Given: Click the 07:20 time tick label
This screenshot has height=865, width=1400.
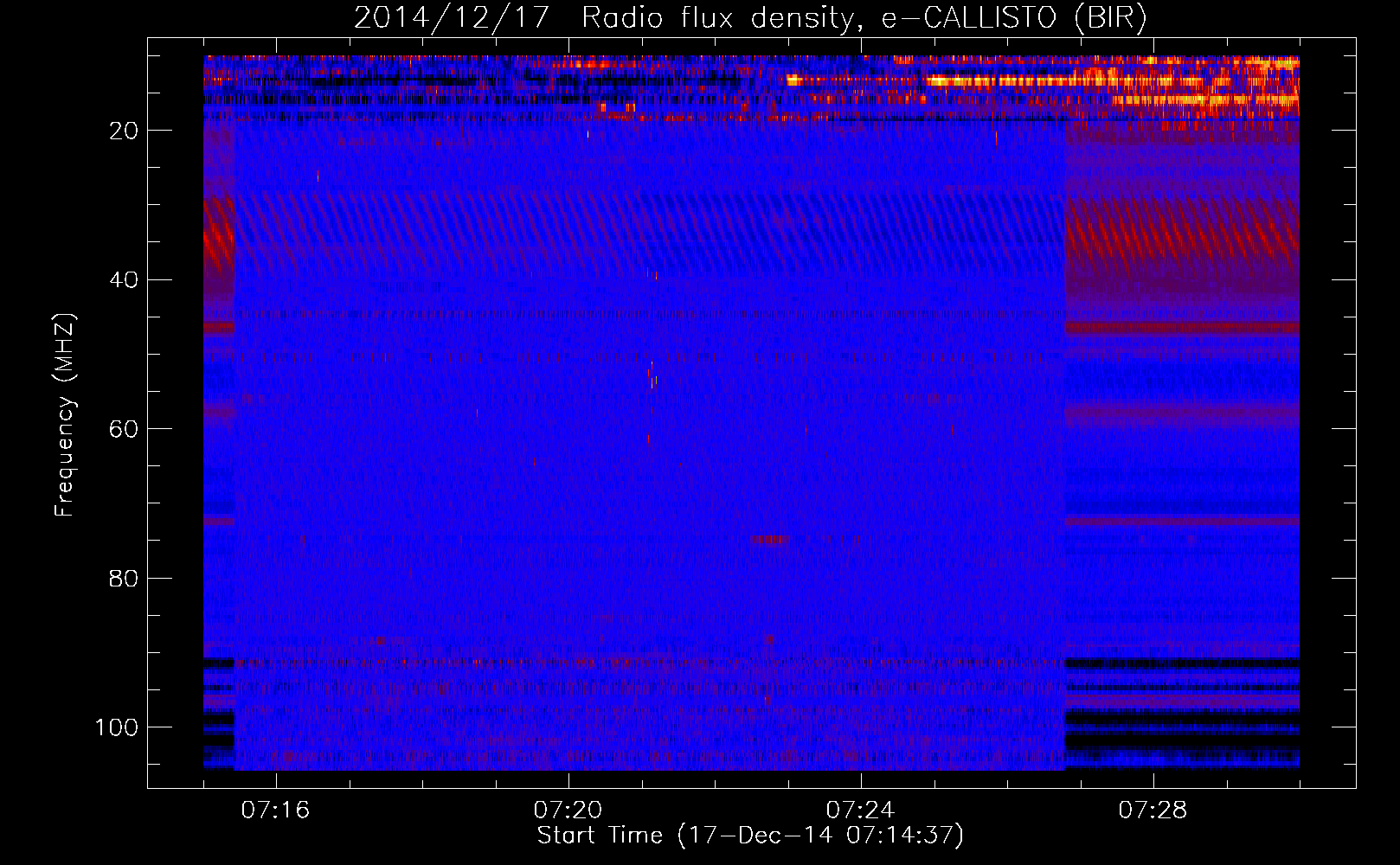Looking at the screenshot, I should [x=568, y=810].
